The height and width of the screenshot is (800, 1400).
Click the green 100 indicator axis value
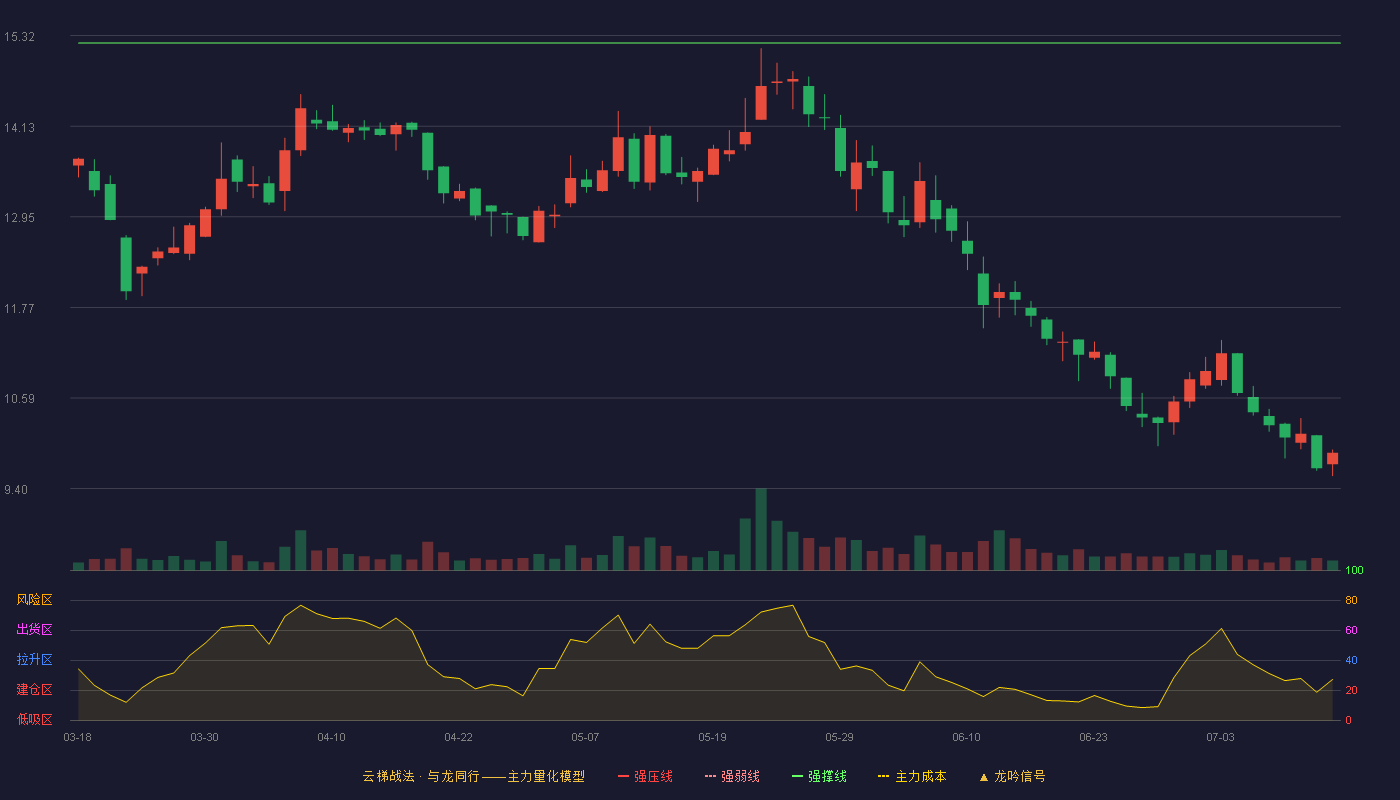[x=1354, y=571]
